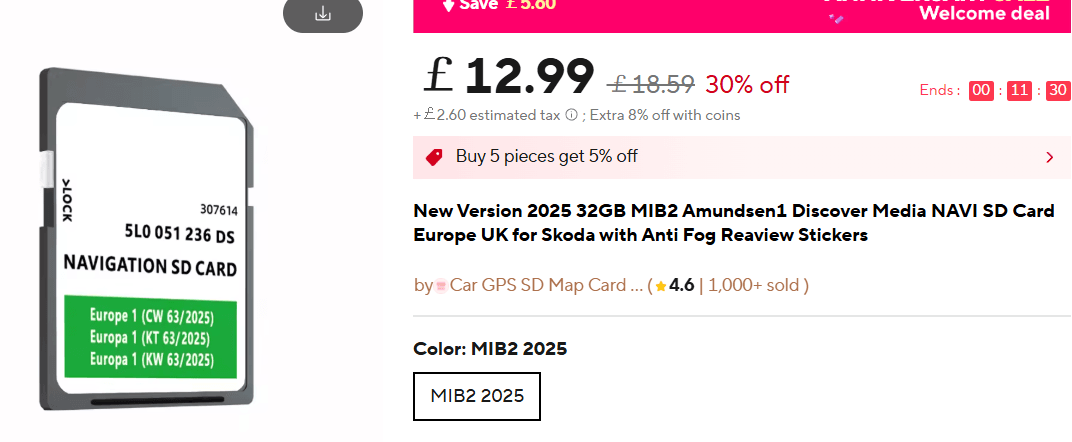The image size is (1072, 442).
Task: Click the 30% off discount label
Action: coord(747,85)
